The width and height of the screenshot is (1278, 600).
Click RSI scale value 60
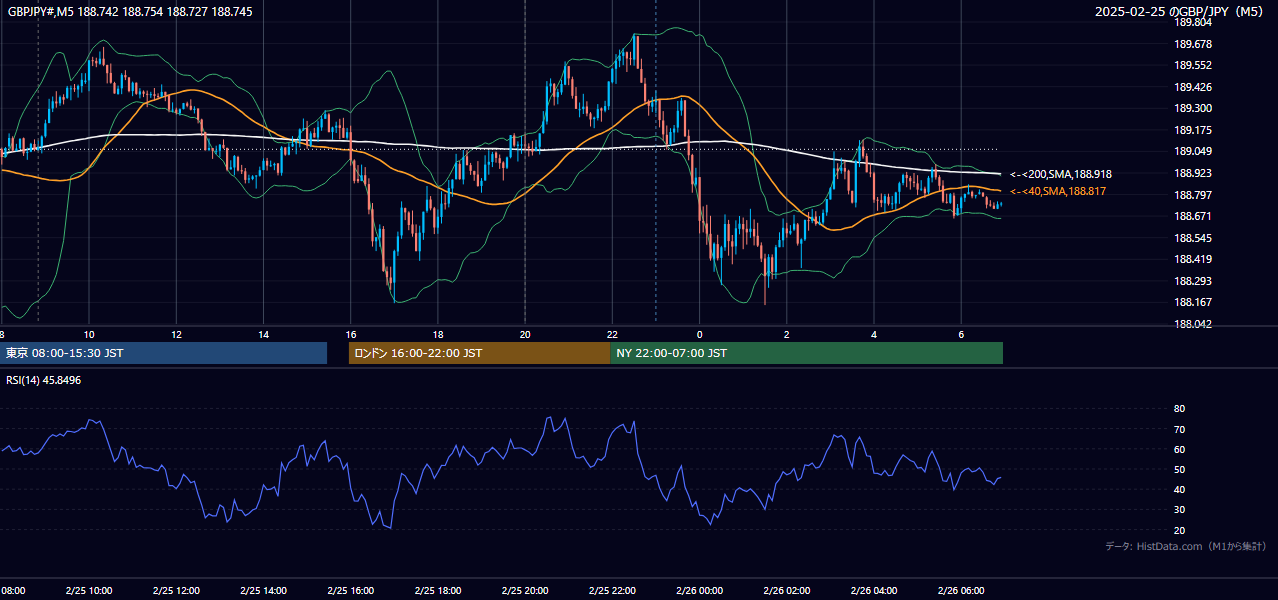[1179, 449]
